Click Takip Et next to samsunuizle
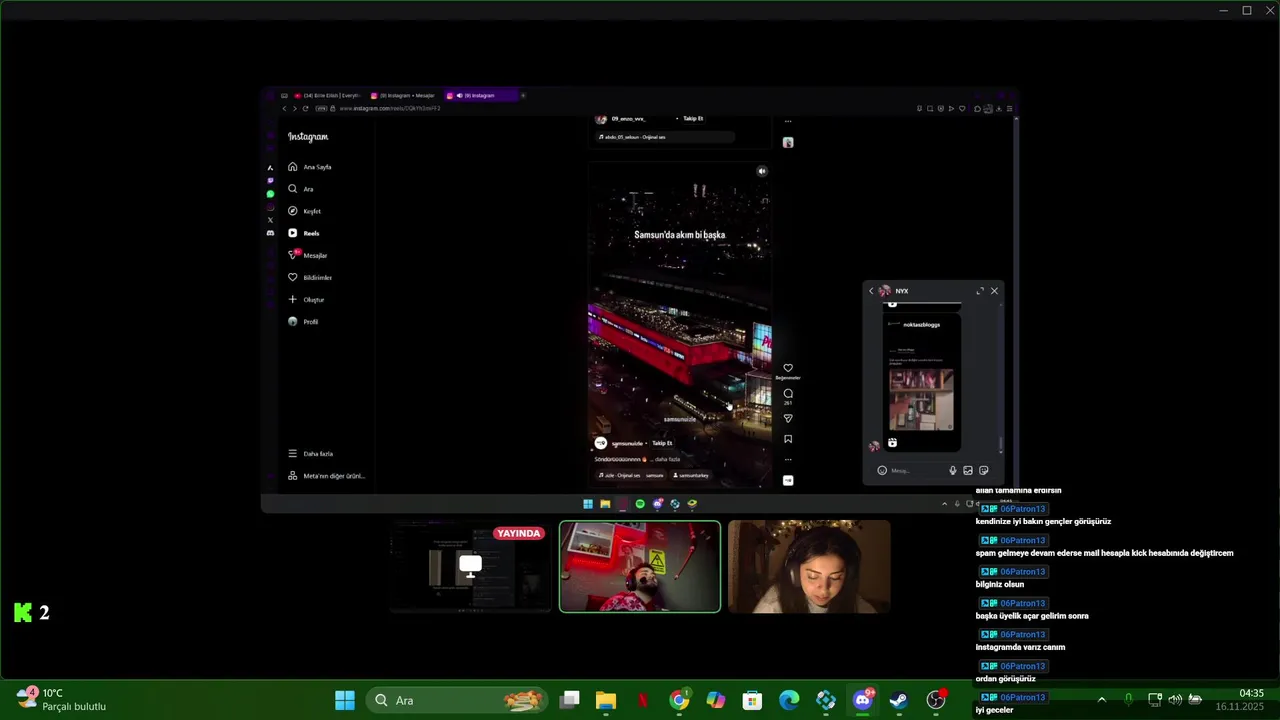Viewport: 1280px width, 720px height. (662, 443)
